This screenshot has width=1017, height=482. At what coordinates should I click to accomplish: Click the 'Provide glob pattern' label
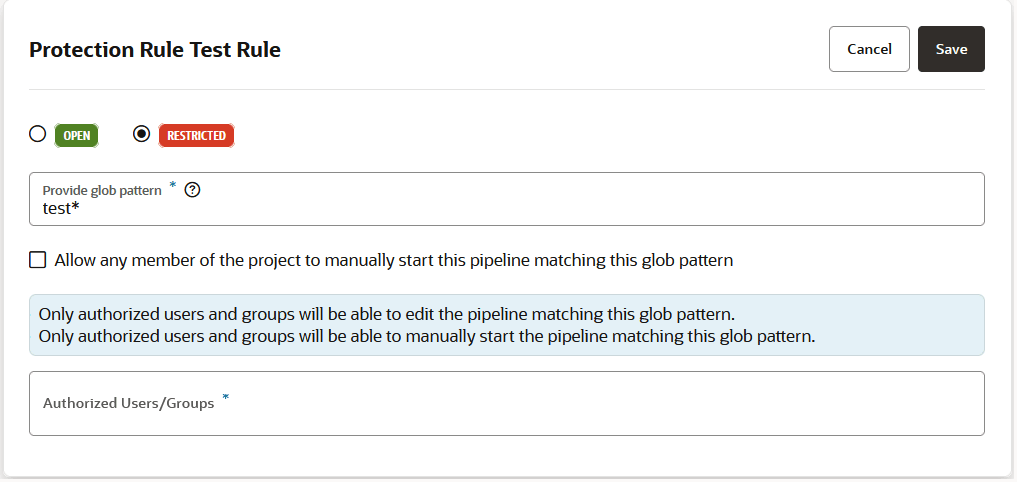[x=102, y=191]
